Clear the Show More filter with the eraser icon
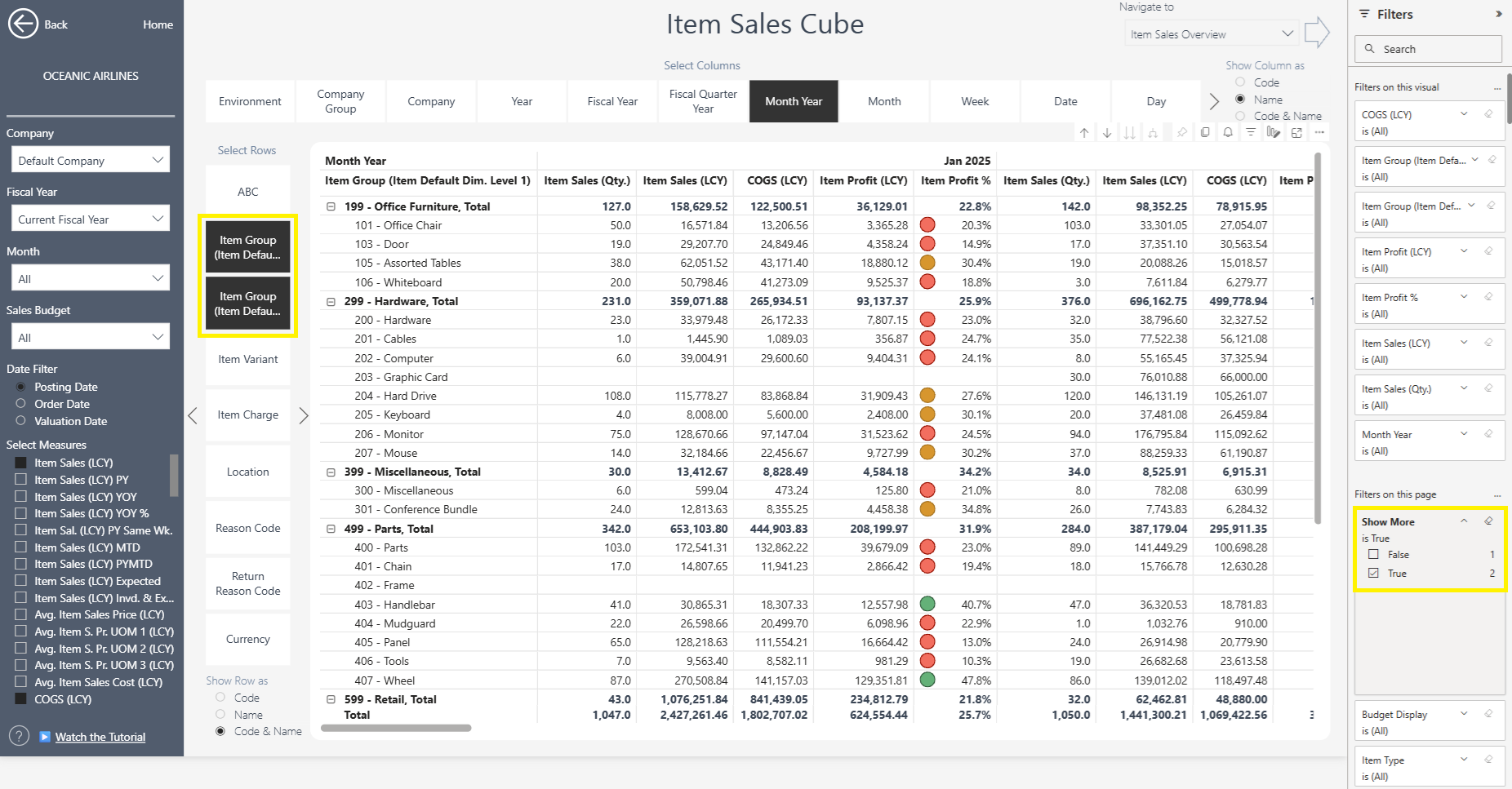1512x789 pixels. (1488, 521)
